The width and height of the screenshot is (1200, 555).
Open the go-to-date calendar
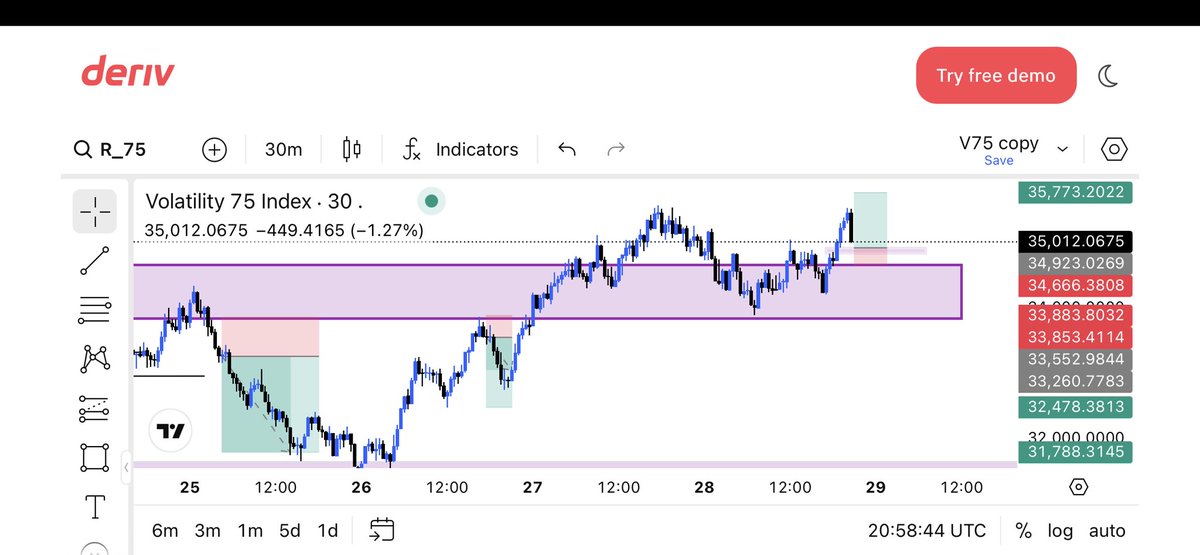click(x=382, y=530)
